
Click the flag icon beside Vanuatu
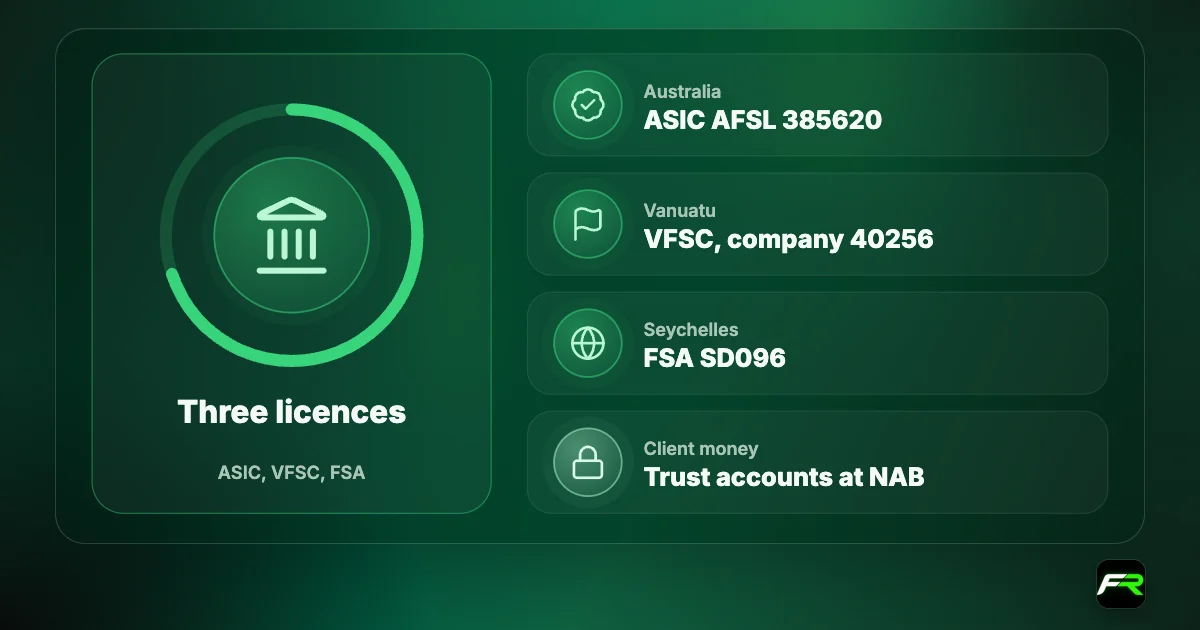(x=587, y=224)
